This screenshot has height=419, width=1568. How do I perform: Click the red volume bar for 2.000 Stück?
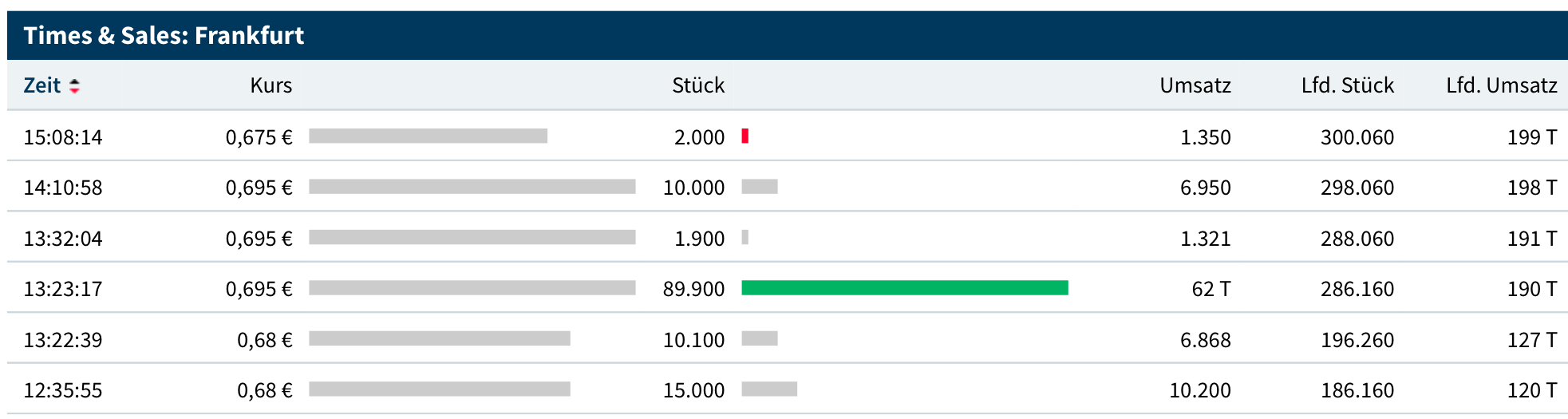click(745, 136)
